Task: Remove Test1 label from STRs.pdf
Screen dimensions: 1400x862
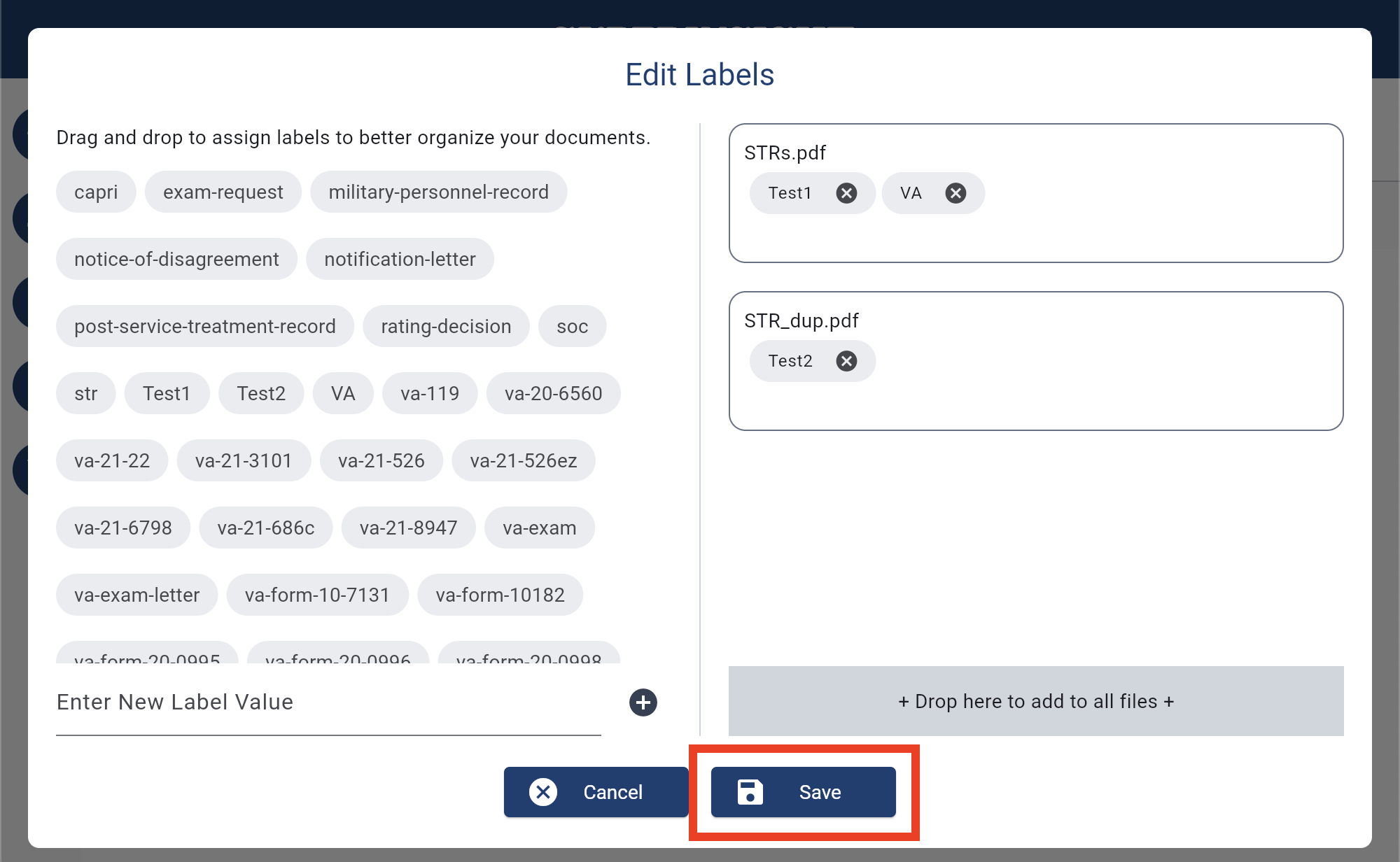Action: point(846,193)
